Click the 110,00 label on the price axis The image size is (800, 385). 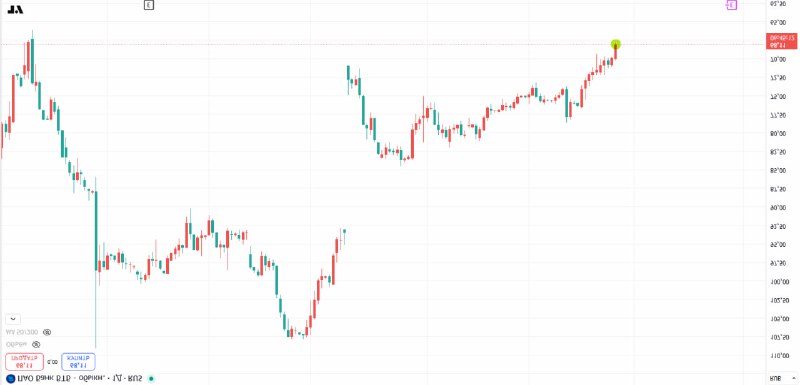click(x=778, y=355)
